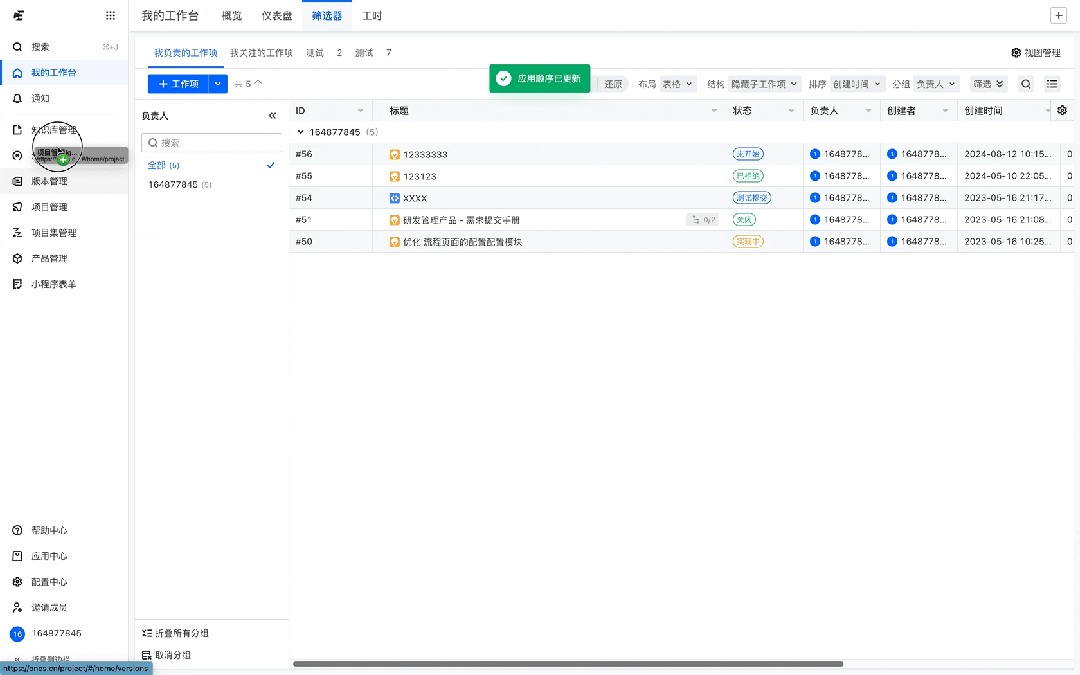Open work item titled 12333333
Viewport: 1080px width, 675px height.
pyautogui.click(x=425, y=154)
